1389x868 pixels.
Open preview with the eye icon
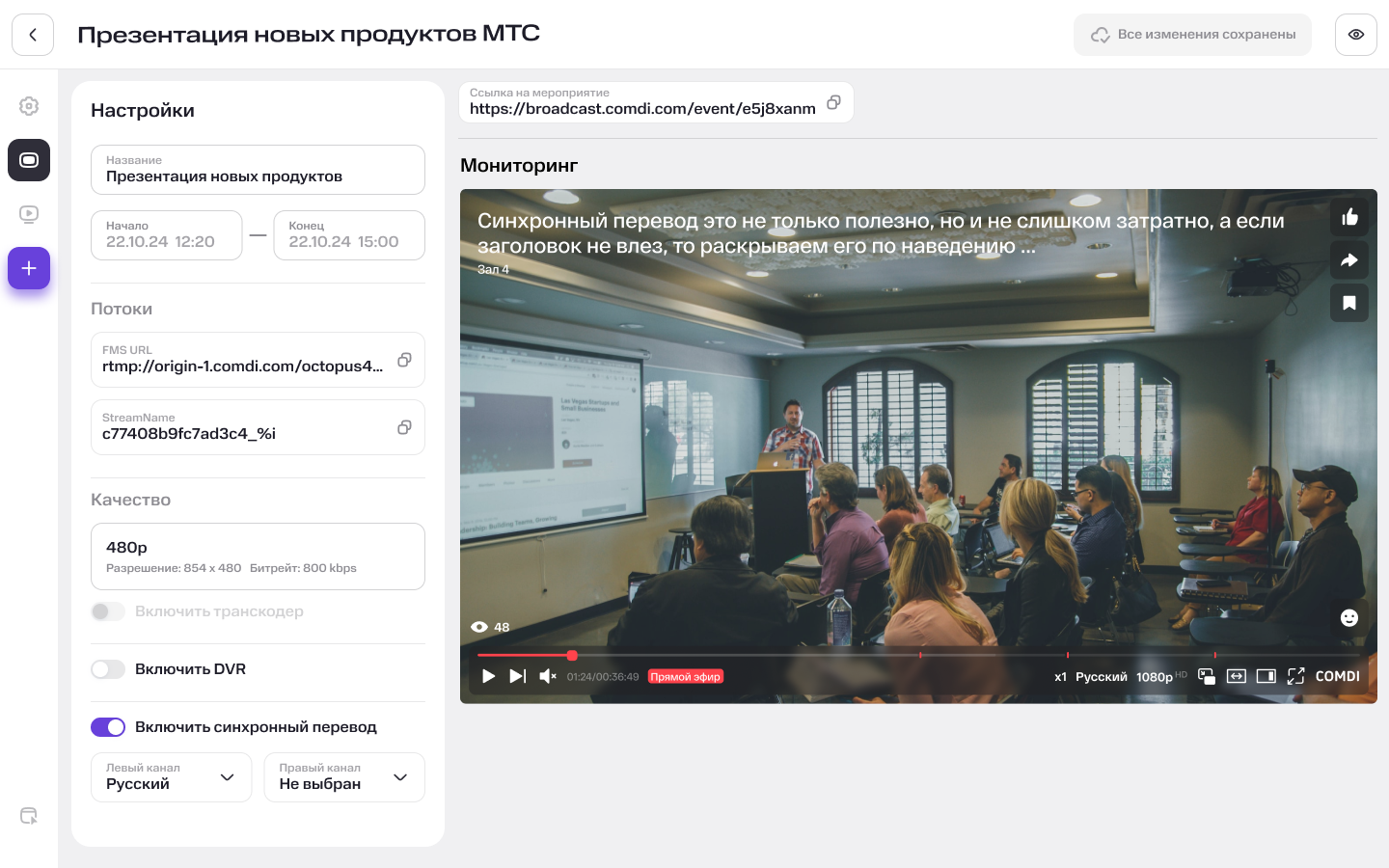coord(1356,35)
